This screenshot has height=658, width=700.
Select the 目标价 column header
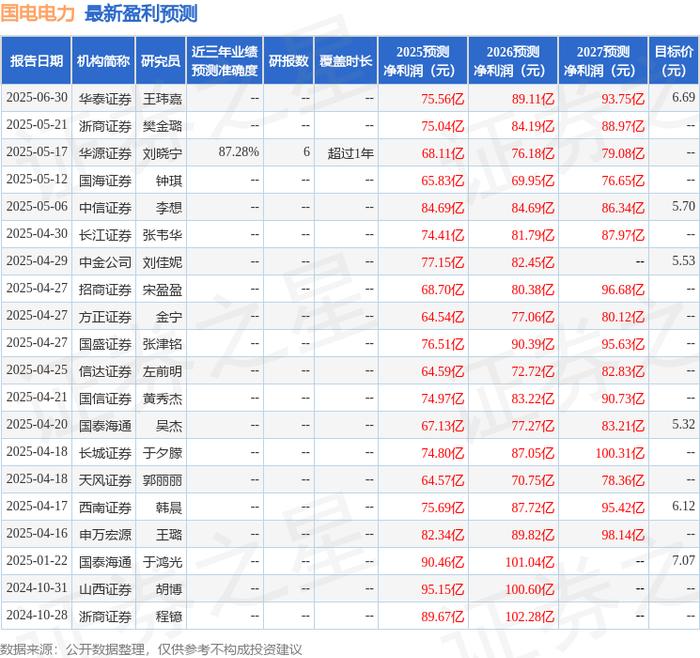pyautogui.click(x=674, y=61)
